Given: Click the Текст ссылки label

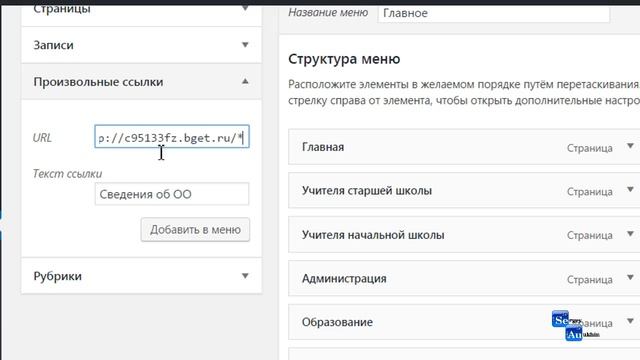Looking at the screenshot, I should click(x=67, y=174).
